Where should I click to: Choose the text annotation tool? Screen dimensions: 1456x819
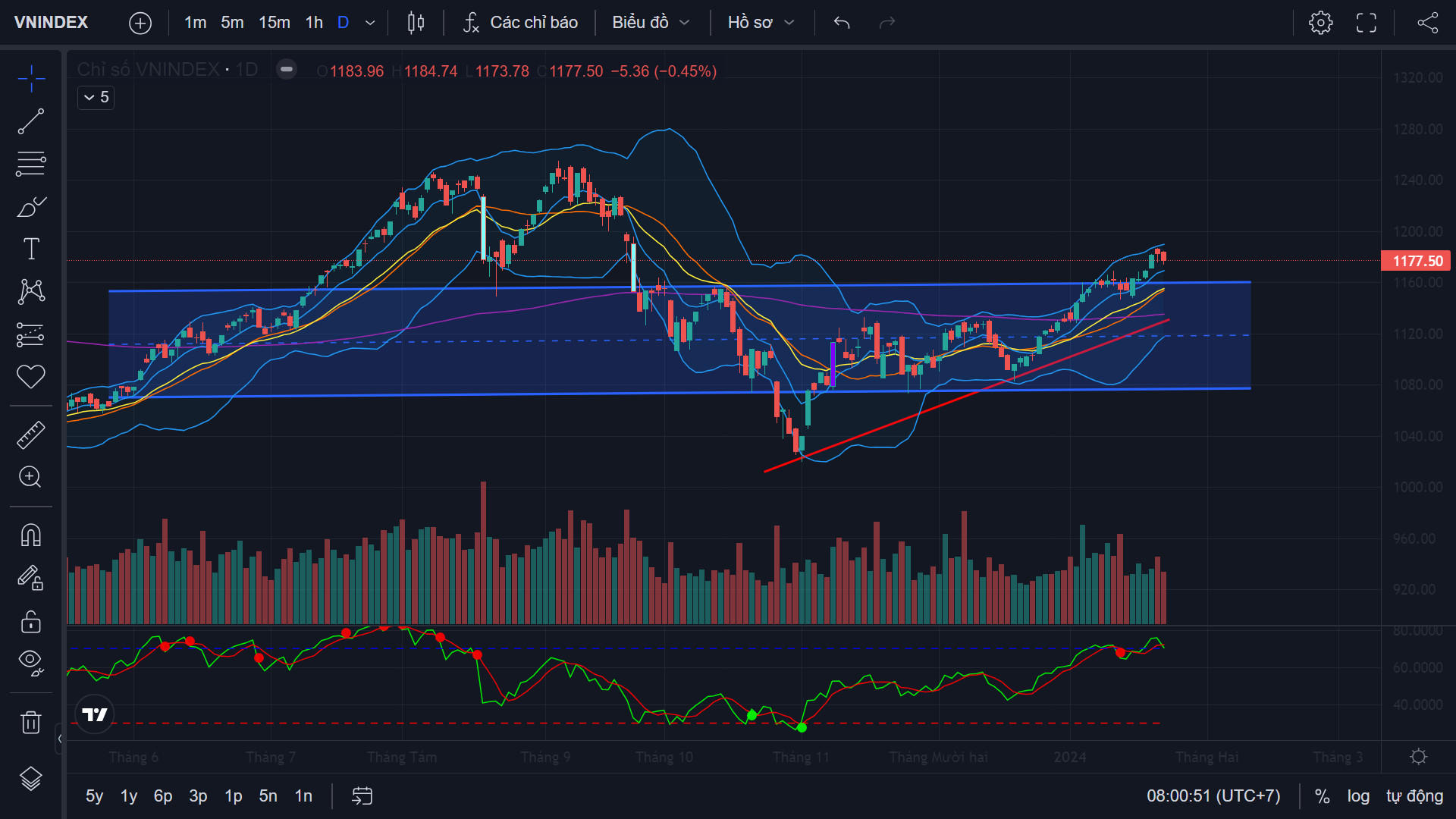(x=31, y=249)
